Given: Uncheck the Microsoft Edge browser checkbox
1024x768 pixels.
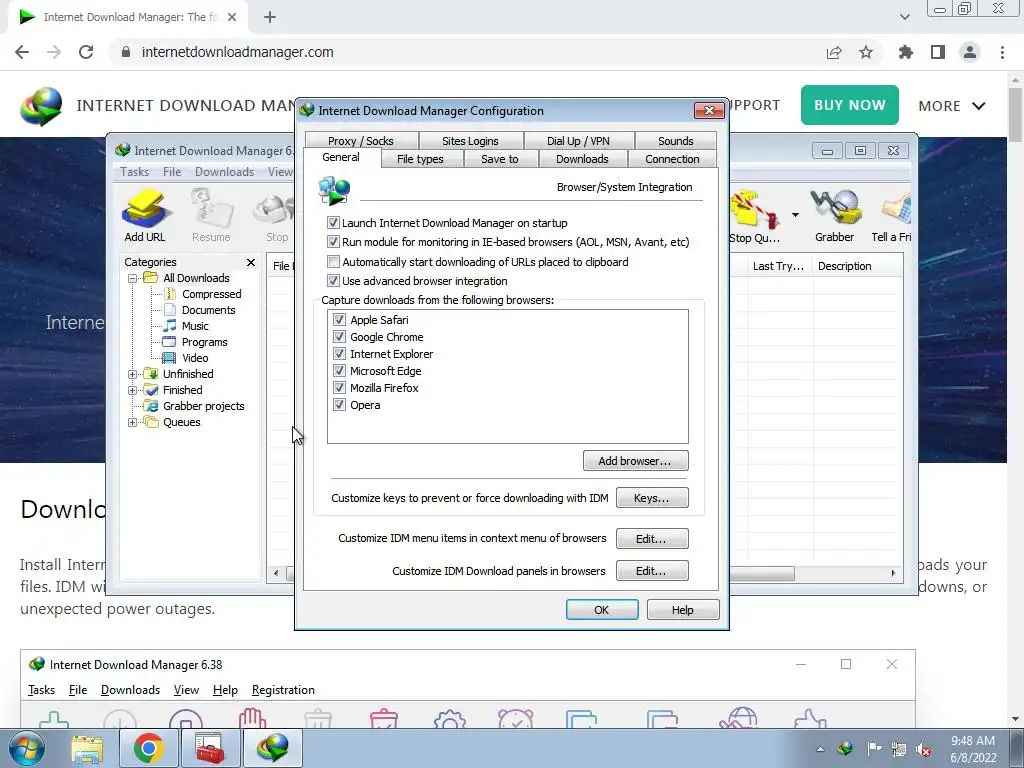Looking at the screenshot, I should [x=339, y=370].
